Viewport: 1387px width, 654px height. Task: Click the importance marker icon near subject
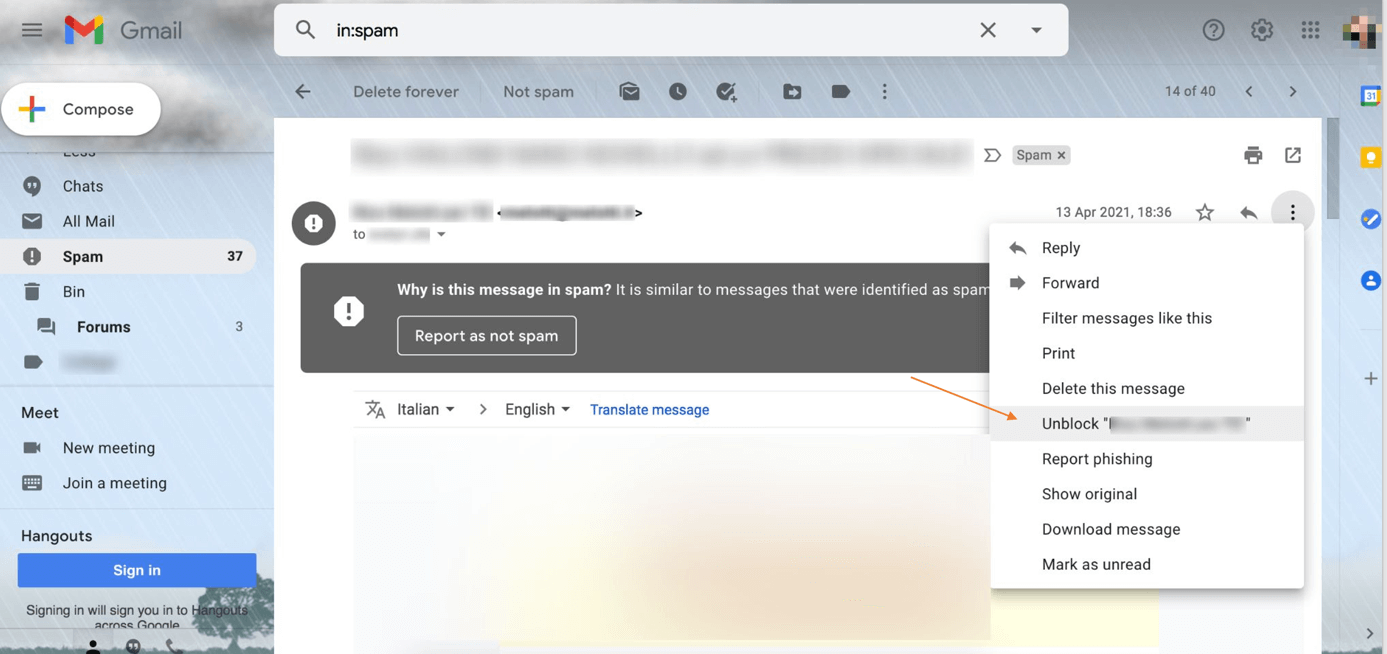[992, 155]
